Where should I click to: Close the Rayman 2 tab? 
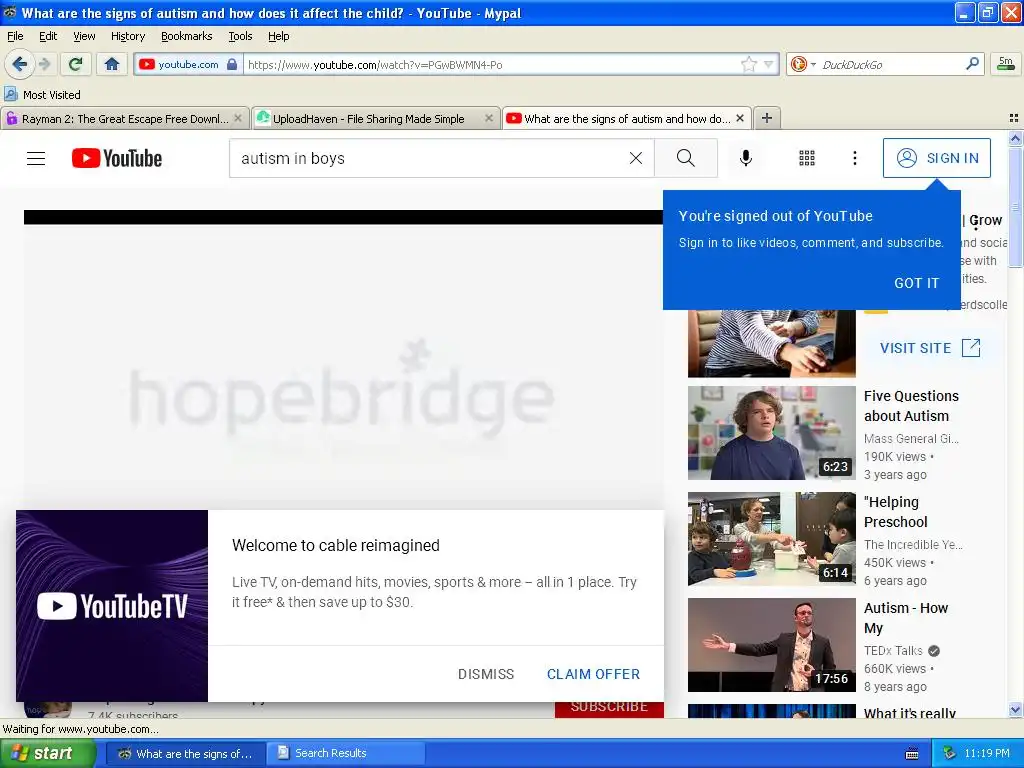click(238, 118)
